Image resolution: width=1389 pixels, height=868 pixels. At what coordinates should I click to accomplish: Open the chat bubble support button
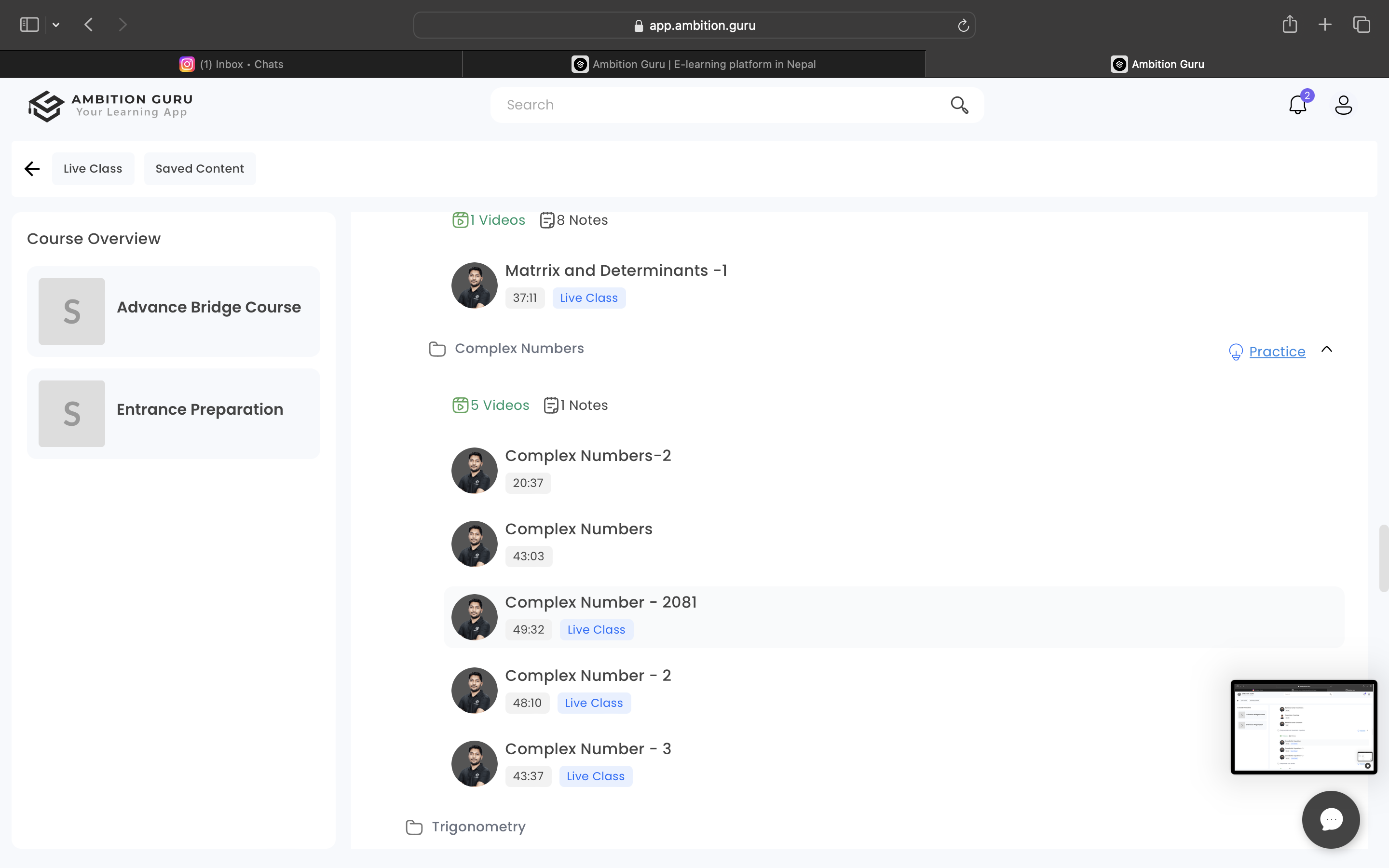point(1331,819)
